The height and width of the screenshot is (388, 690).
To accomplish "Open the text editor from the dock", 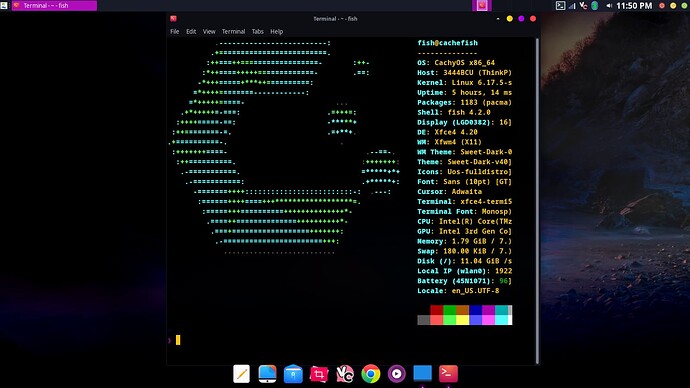I will click(x=241, y=374).
